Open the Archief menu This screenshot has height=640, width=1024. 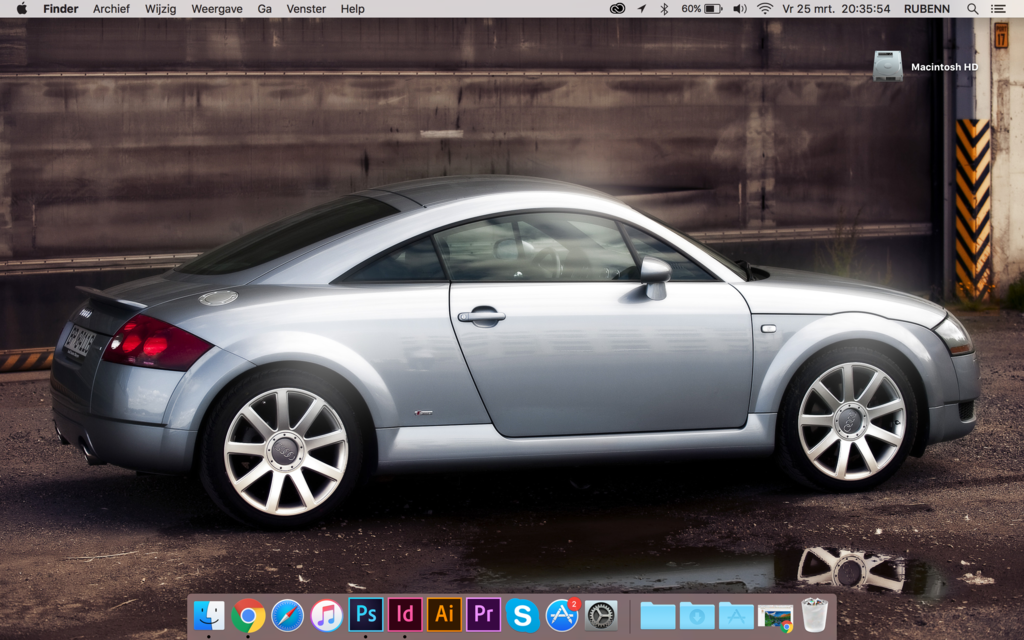click(111, 8)
